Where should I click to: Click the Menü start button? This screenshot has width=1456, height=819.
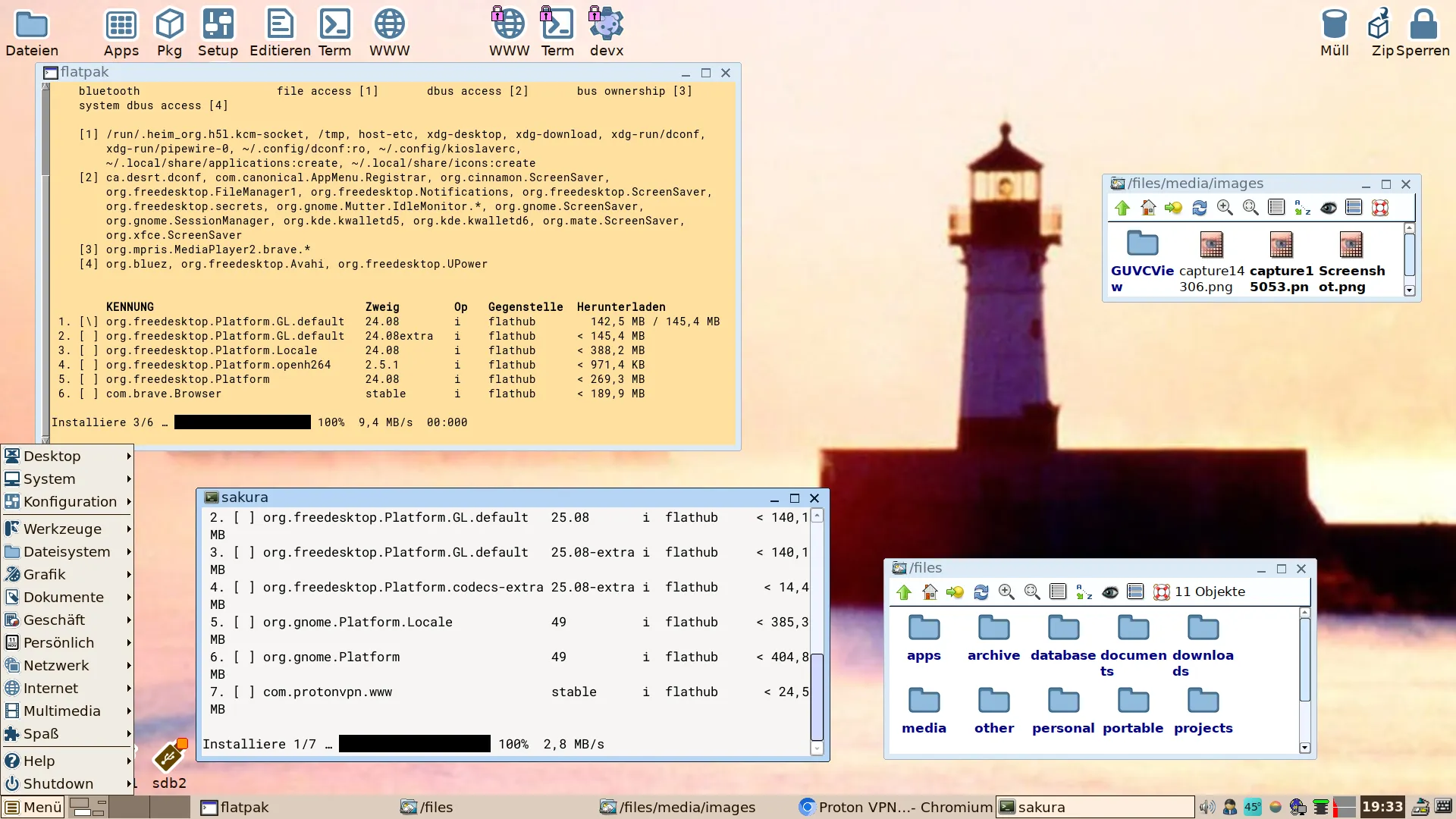point(33,807)
